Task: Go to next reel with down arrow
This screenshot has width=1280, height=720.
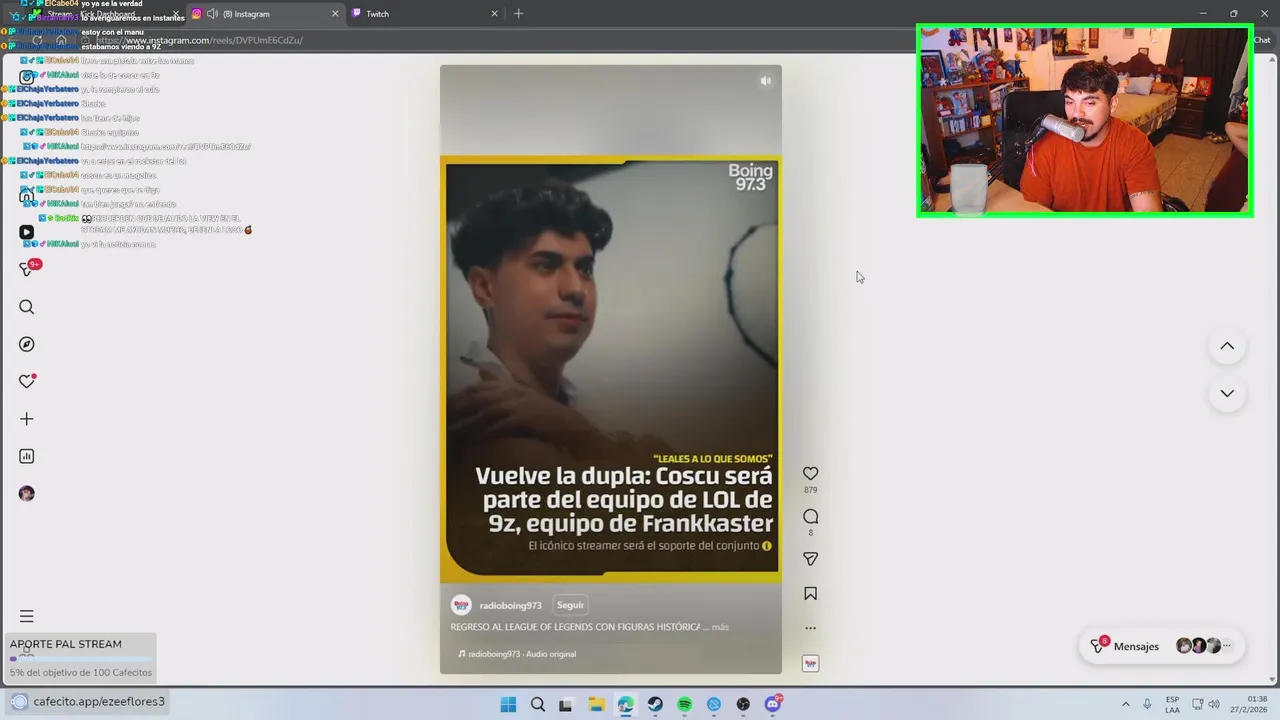Action: pyautogui.click(x=1227, y=393)
